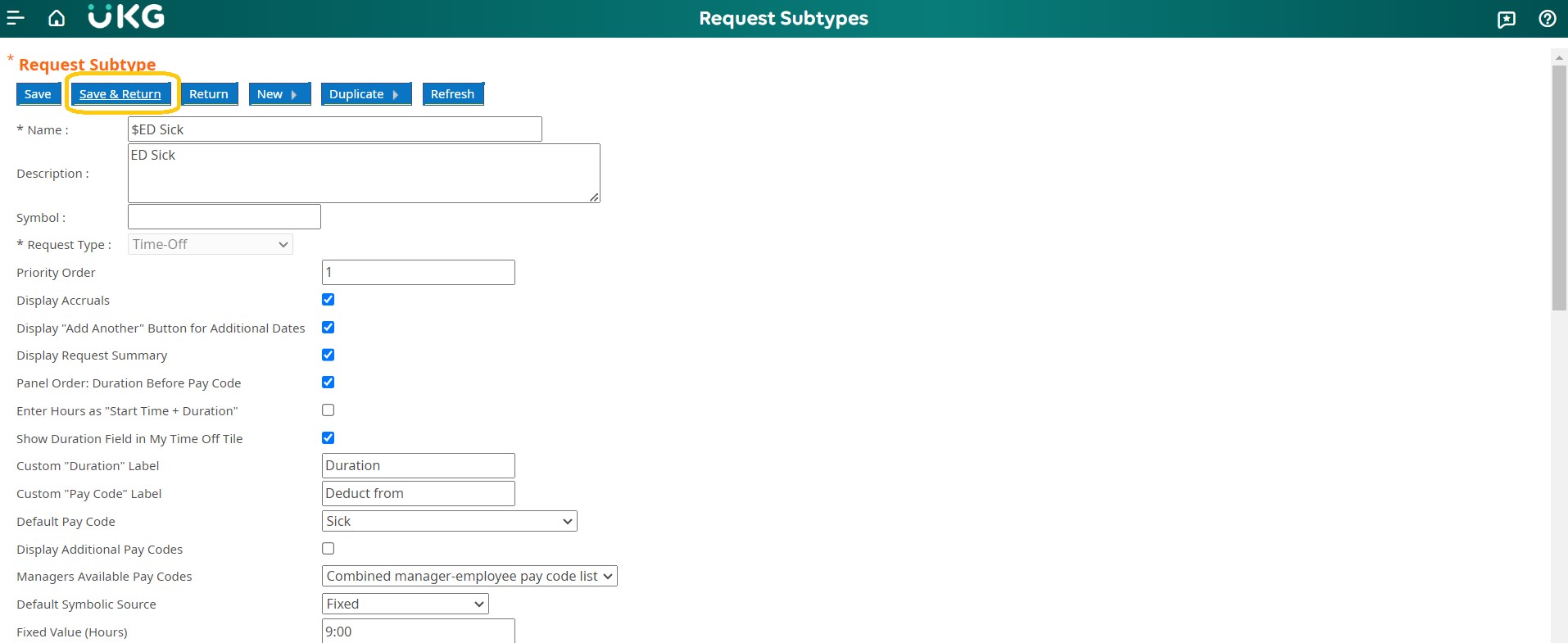This screenshot has width=1568, height=643.
Task: Open the main navigation hamburger menu
Action: (16, 18)
